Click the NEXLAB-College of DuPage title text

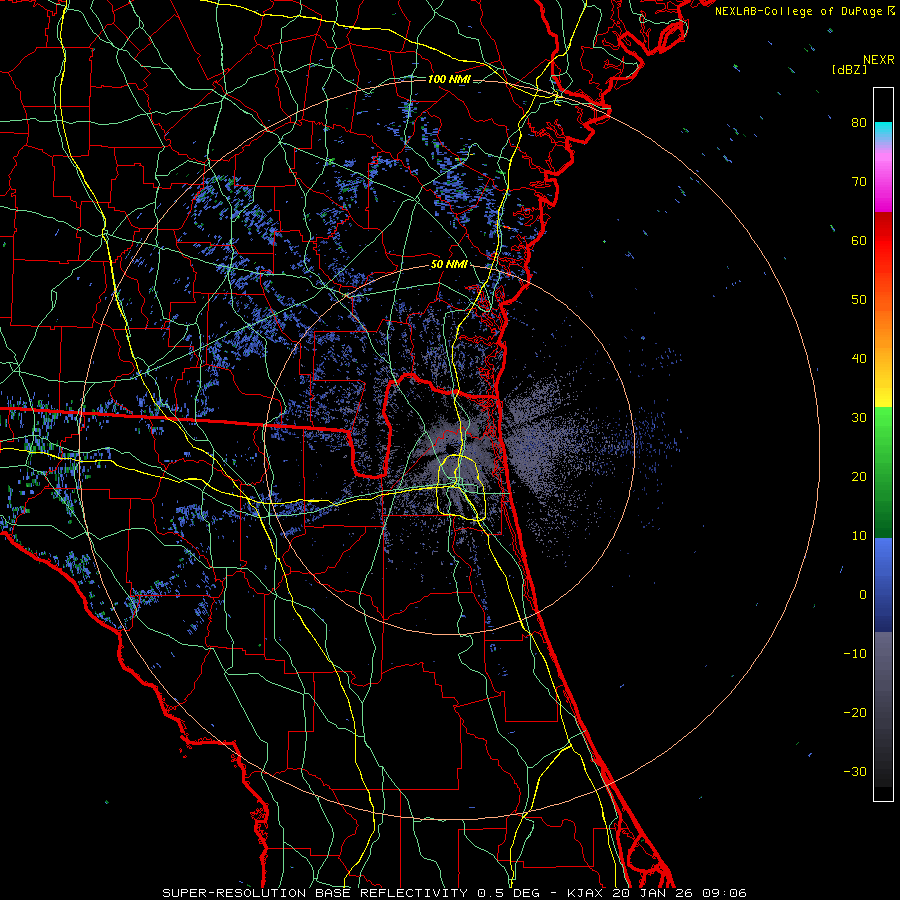click(798, 11)
